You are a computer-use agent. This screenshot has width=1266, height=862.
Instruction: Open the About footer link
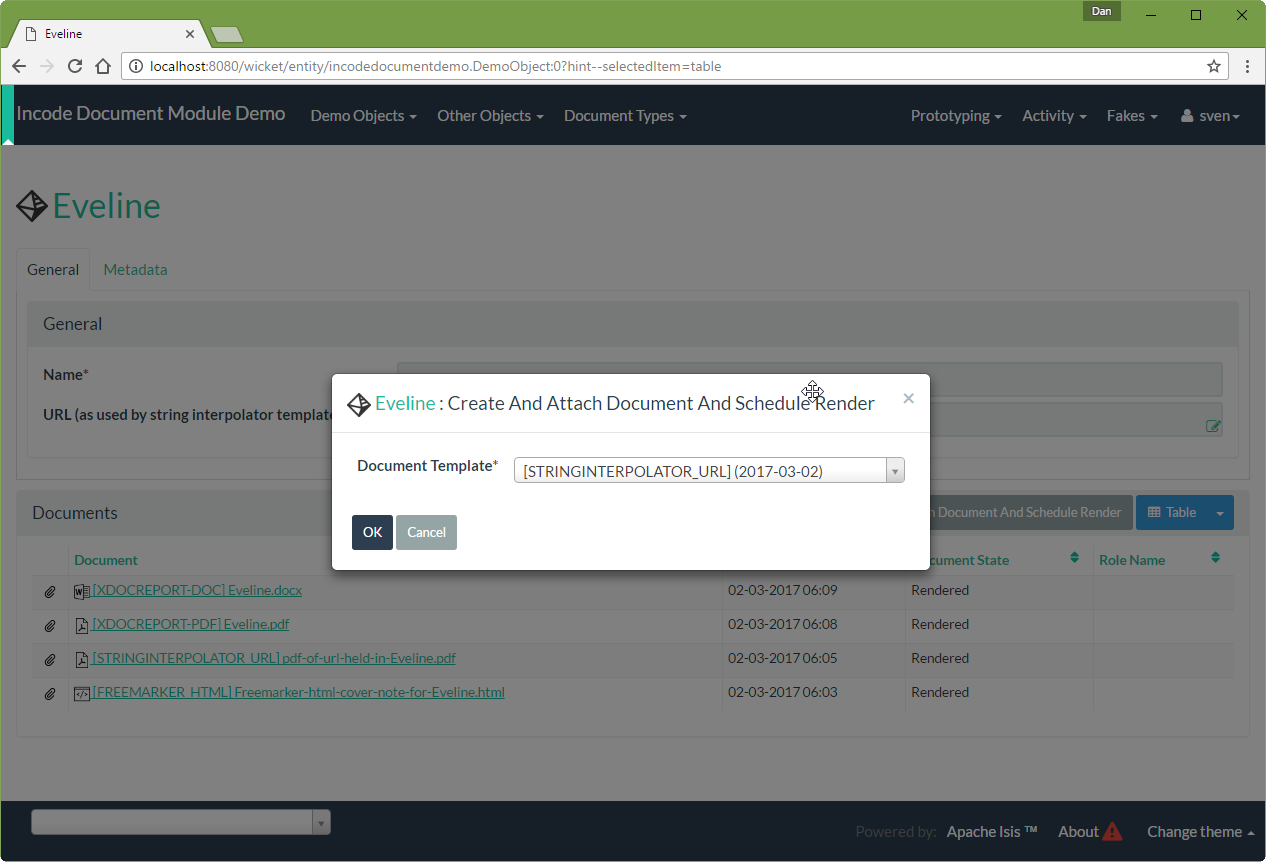(x=1078, y=832)
